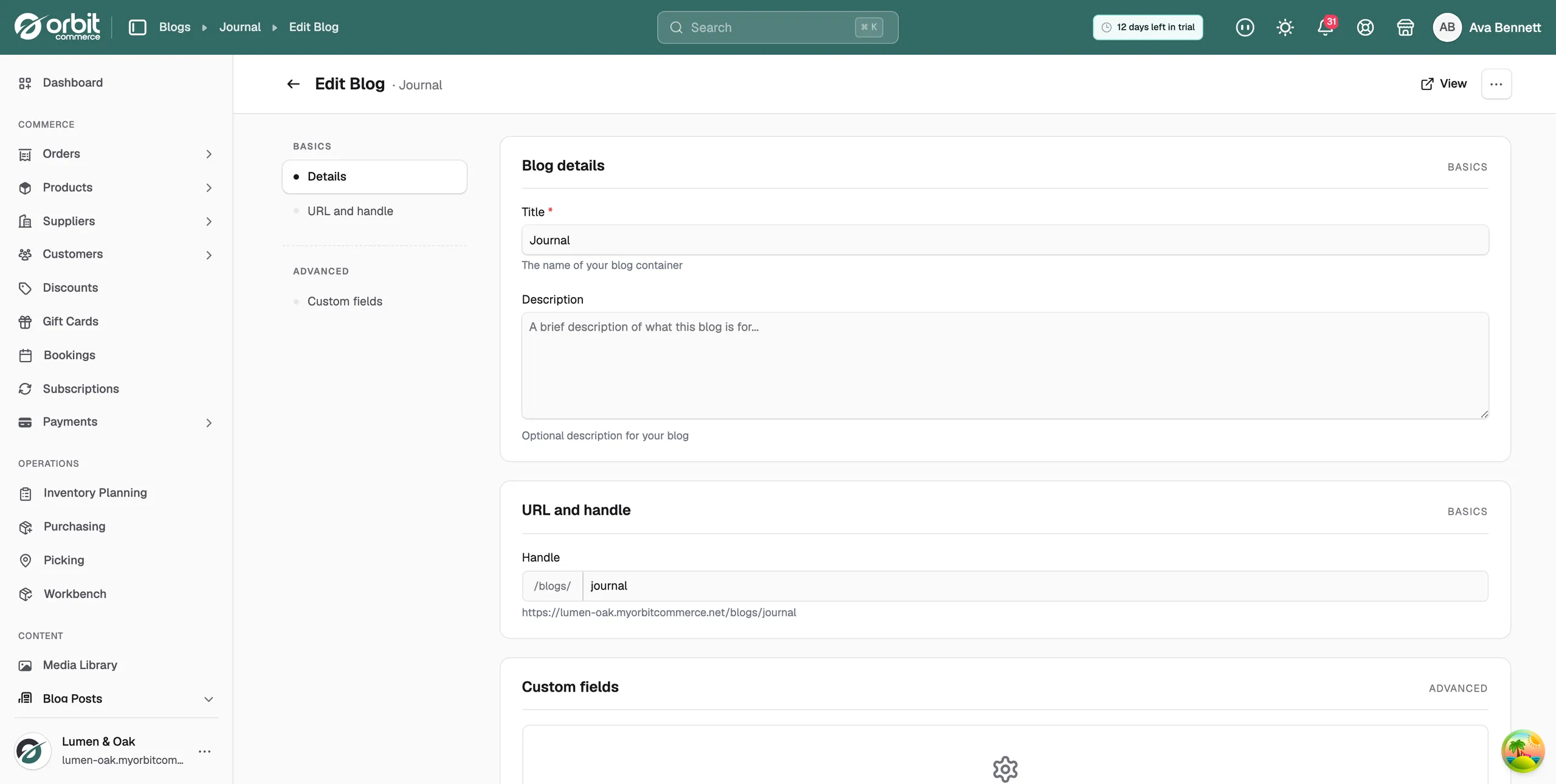Viewport: 1556px width, 784px height.
Task: Toggle light/dark theme sun icon
Action: click(x=1285, y=27)
